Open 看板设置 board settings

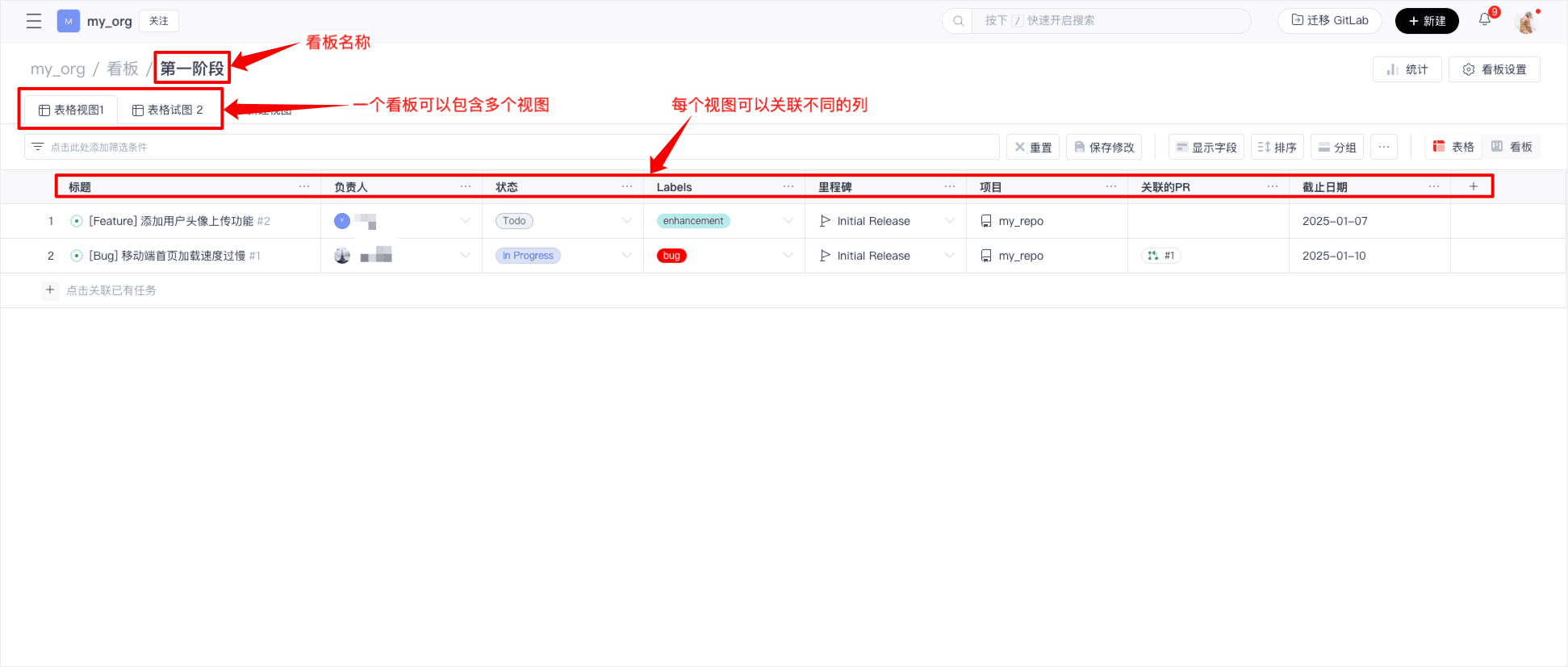click(x=1494, y=69)
